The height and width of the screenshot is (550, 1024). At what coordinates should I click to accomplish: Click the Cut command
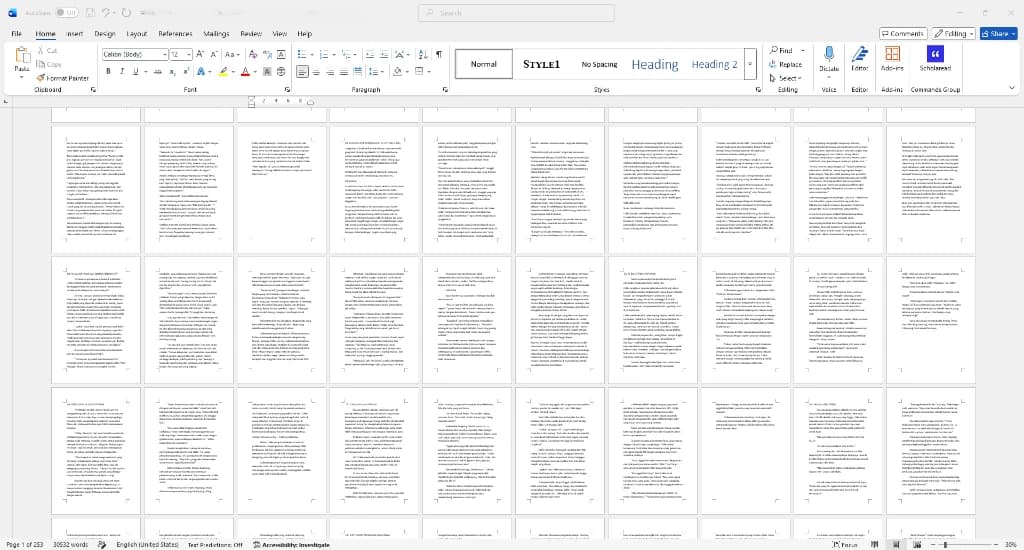coord(47,50)
